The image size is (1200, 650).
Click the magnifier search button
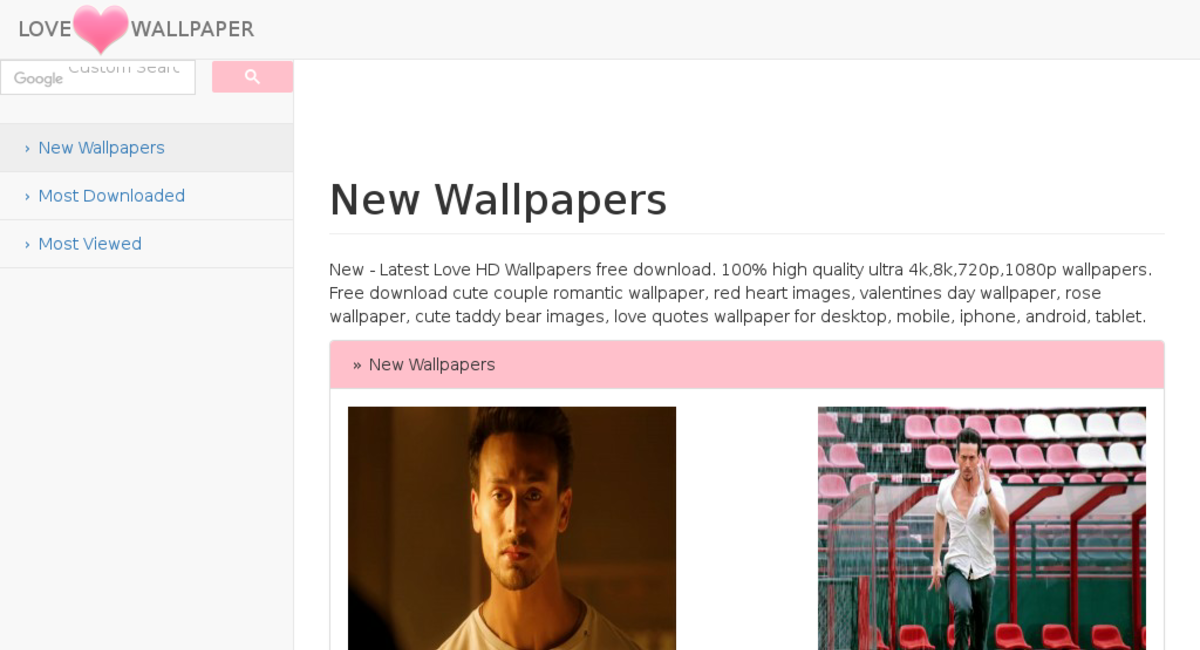[252, 77]
